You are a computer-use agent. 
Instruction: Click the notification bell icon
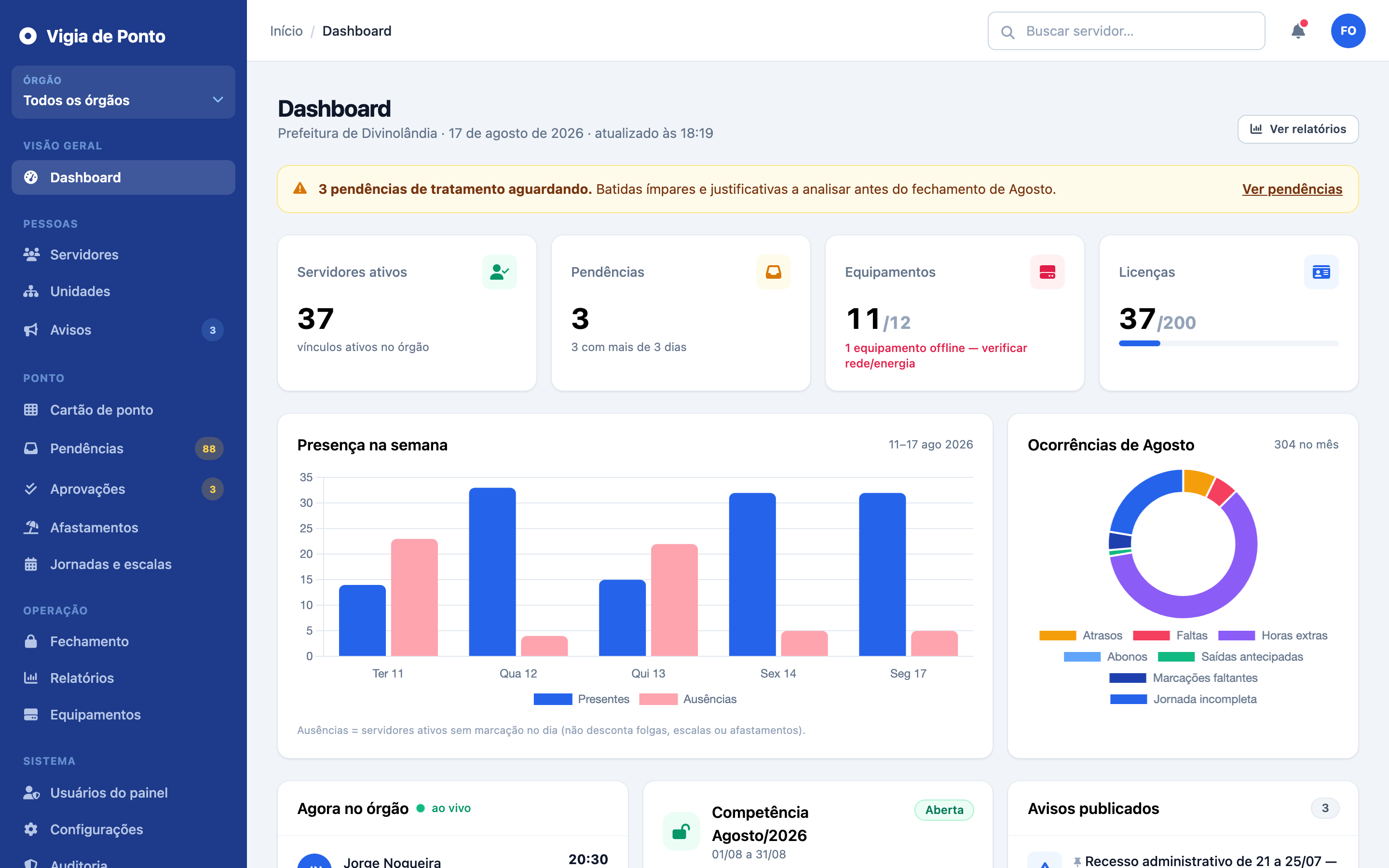pos(1298,31)
